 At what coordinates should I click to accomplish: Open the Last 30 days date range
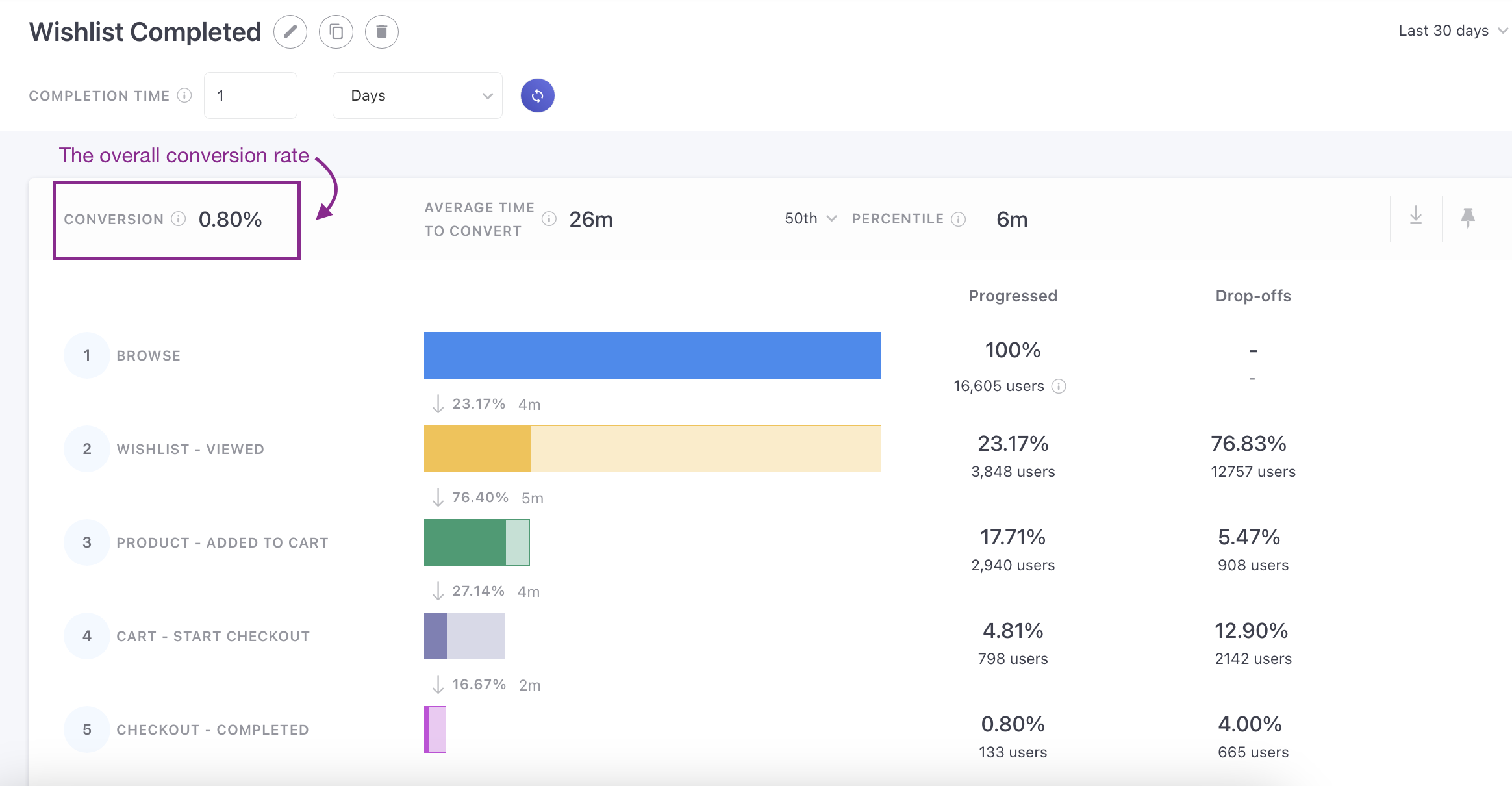(1452, 31)
